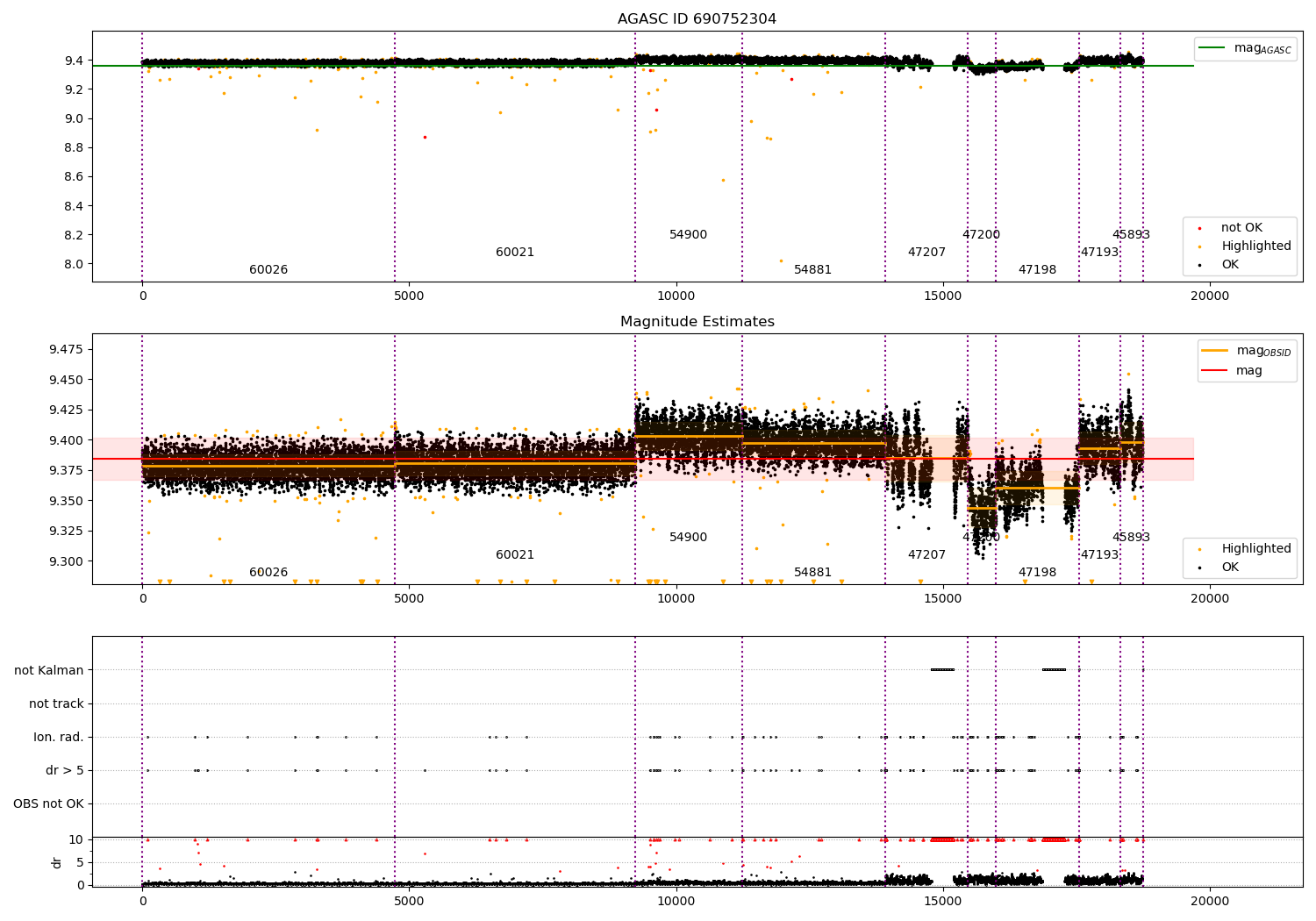Click the 'Magnitude Estimates' plot title
The width and height of the screenshot is (1316, 921).
[697, 322]
